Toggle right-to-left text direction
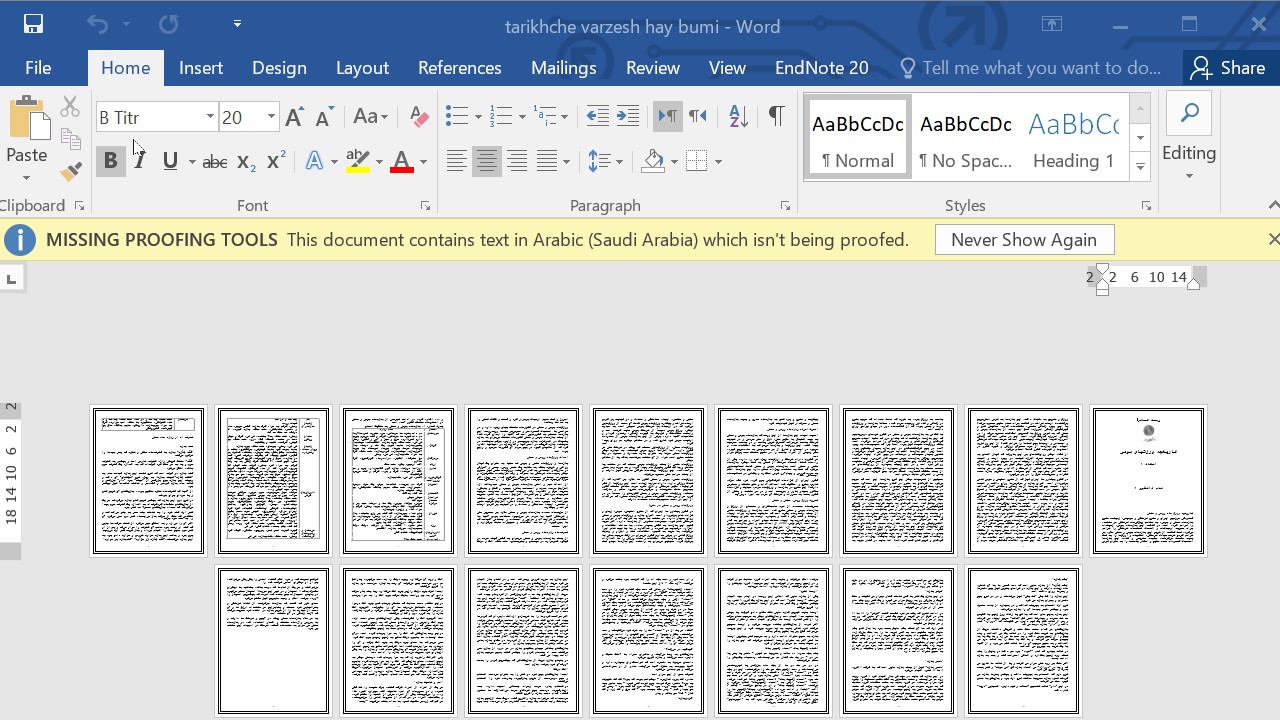This screenshot has width=1280, height=720. [698, 117]
